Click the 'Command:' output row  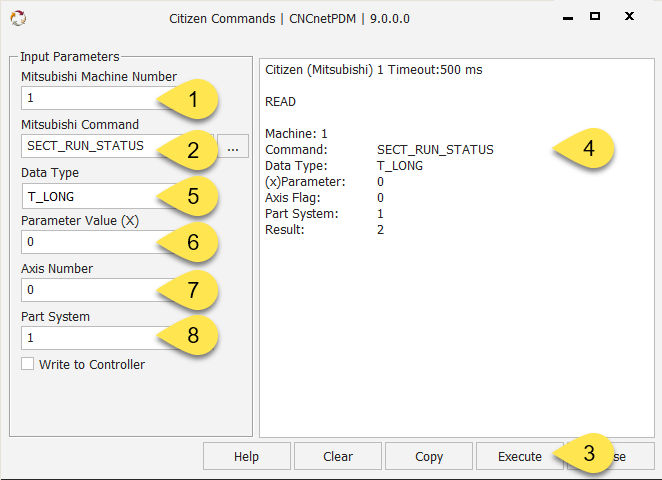pyautogui.click(x=379, y=150)
